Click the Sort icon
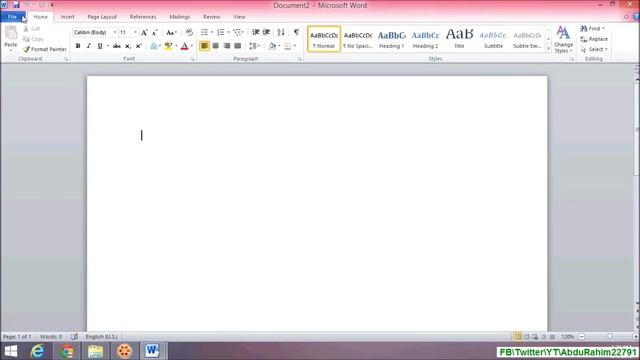The width and height of the screenshot is (640, 360). coord(281,32)
